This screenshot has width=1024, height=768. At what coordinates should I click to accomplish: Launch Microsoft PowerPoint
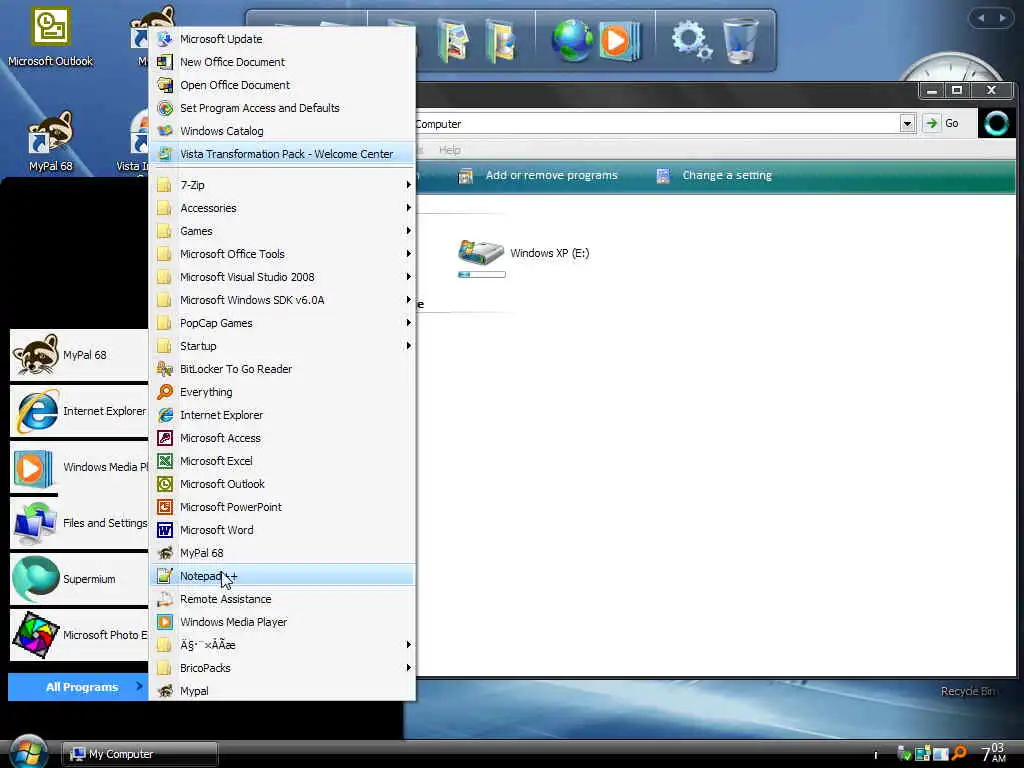pos(283,507)
